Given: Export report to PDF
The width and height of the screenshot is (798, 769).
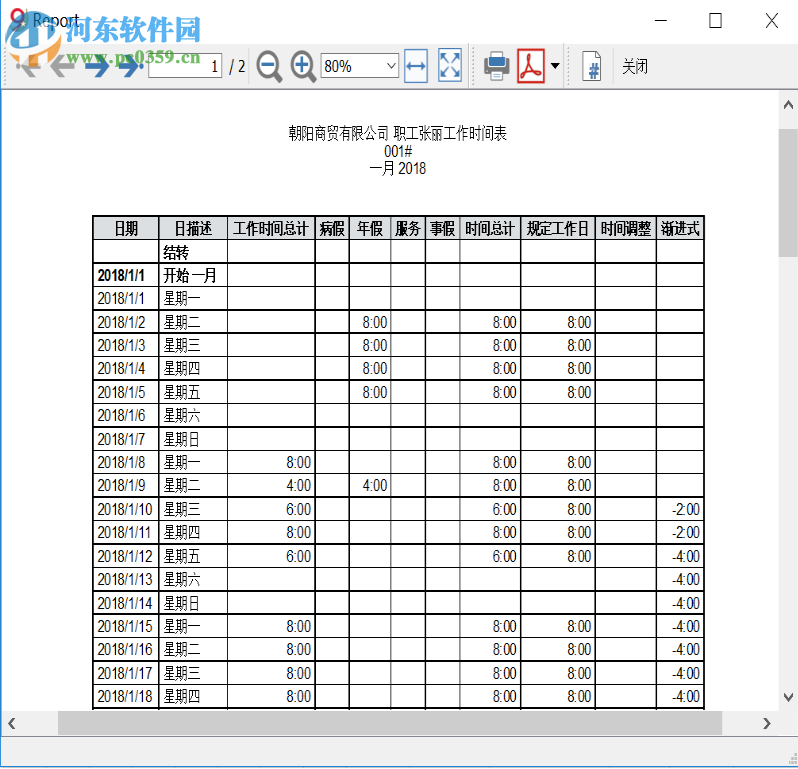Looking at the screenshot, I should (x=531, y=66).
